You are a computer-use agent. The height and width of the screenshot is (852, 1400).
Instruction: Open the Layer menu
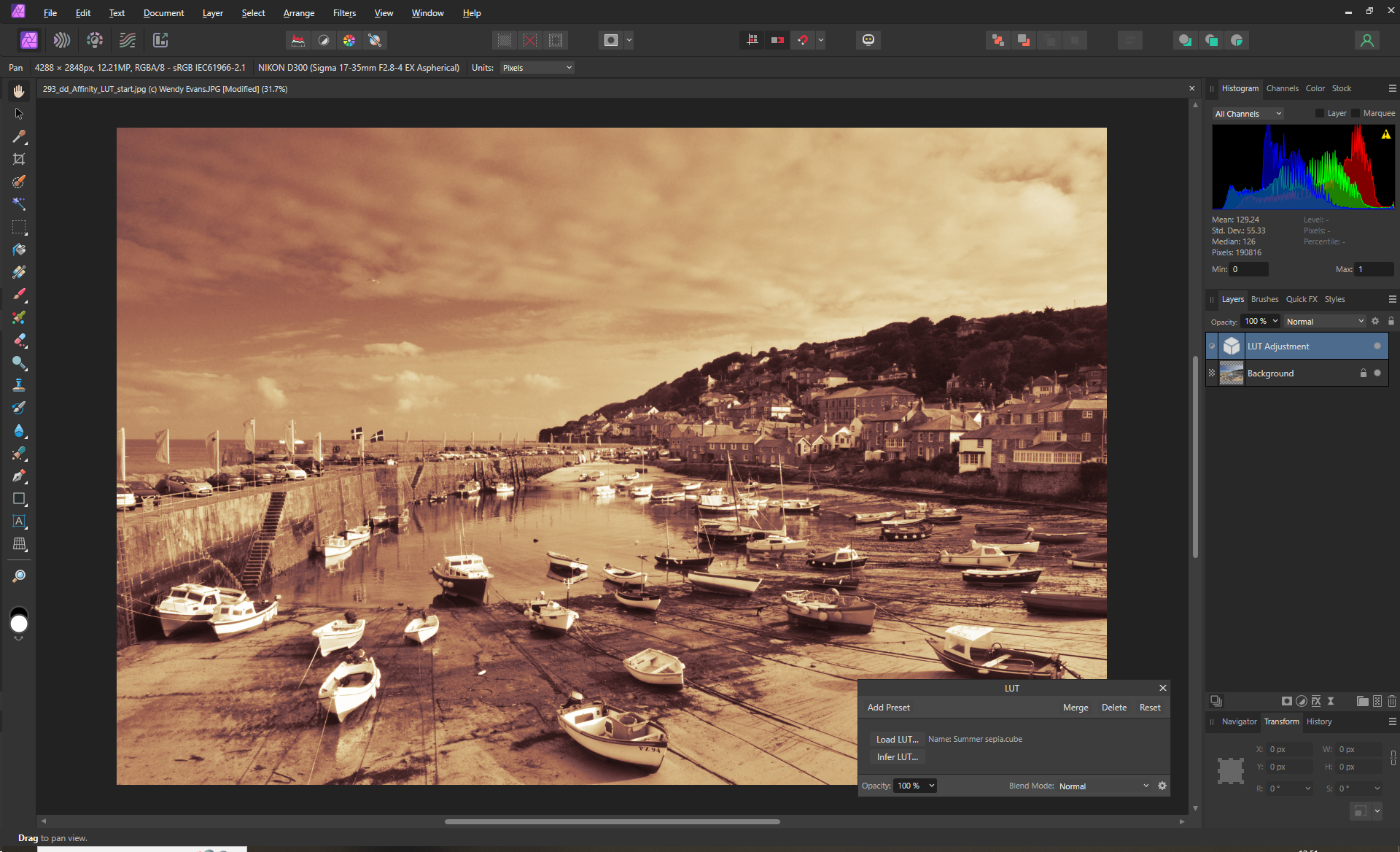pos(213,13)
